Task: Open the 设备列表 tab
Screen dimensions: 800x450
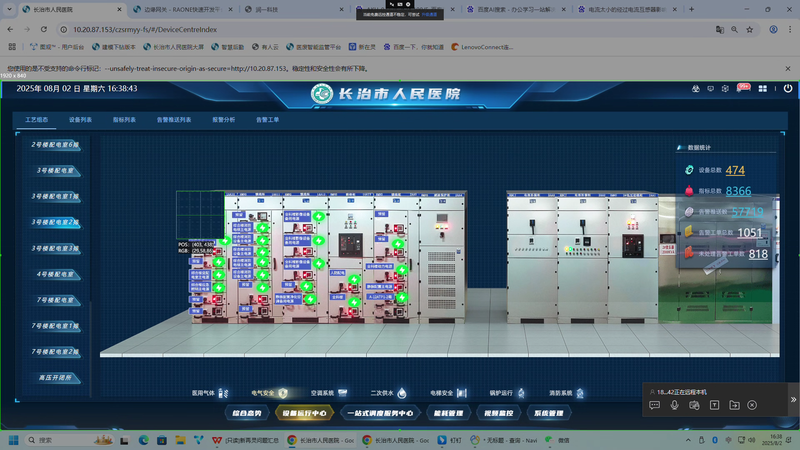Action: pyautogui.click(x=80, y=120)
